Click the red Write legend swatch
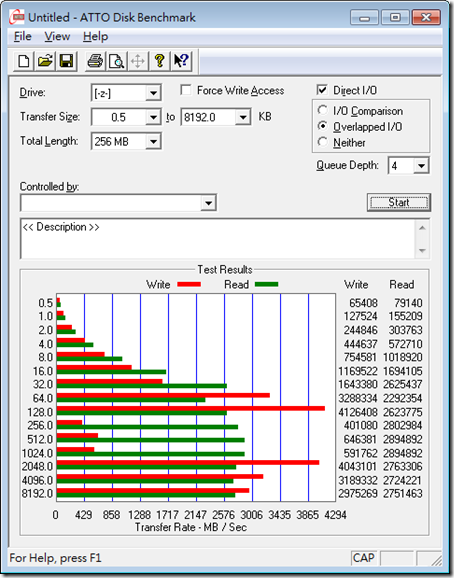The image size is (454, 578). pos(189,285)
